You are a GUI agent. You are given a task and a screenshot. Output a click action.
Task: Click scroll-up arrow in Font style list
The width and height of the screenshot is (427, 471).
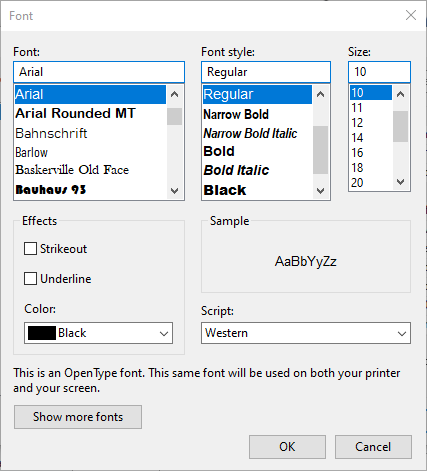click(x=320, y=94)
